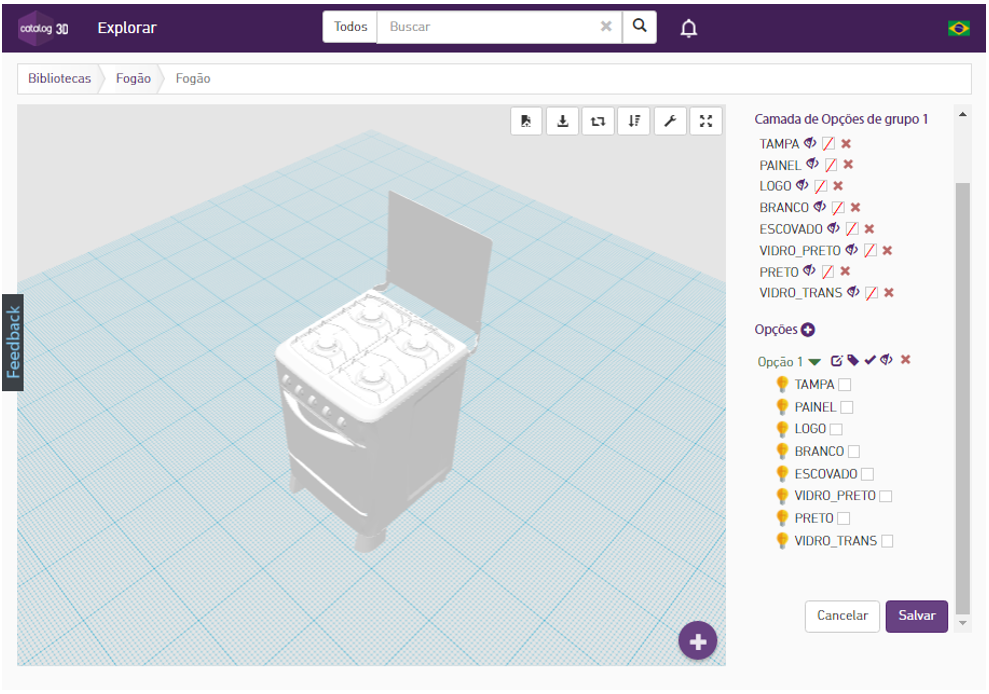Click the options panel scrollbar up arrow

(x=963, y=115)
